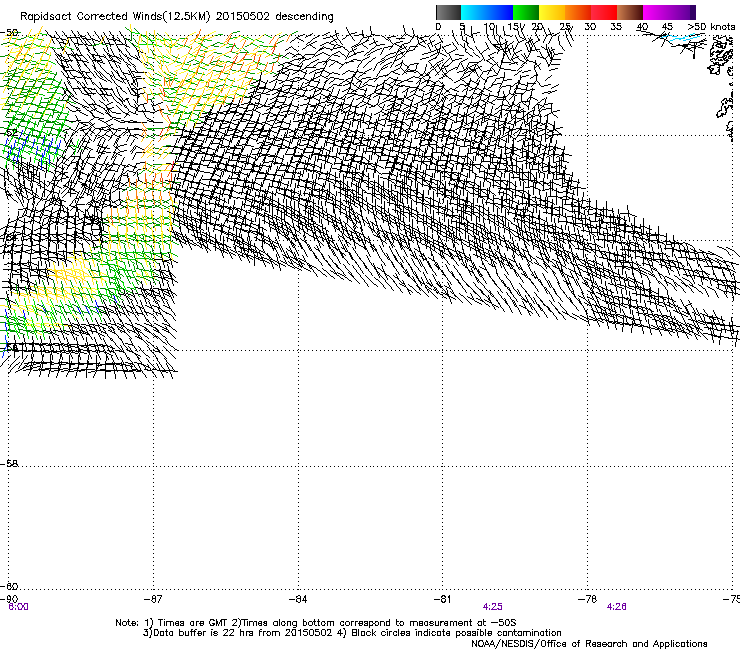This screenshot has height=650, width=740.
Task: Click the '40' knots scale label
Action: [x=642, y=27]
